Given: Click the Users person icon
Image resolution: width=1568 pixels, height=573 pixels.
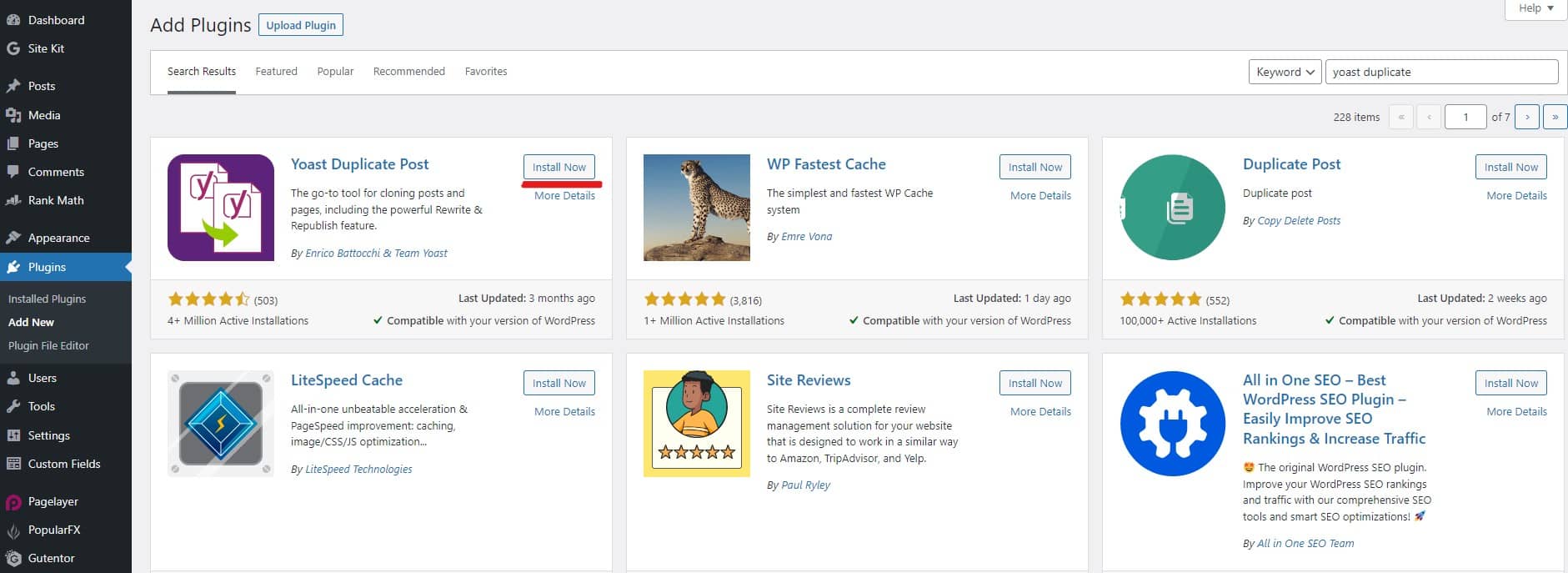Looking at the screenshot, I should click(x=13, y=378).
